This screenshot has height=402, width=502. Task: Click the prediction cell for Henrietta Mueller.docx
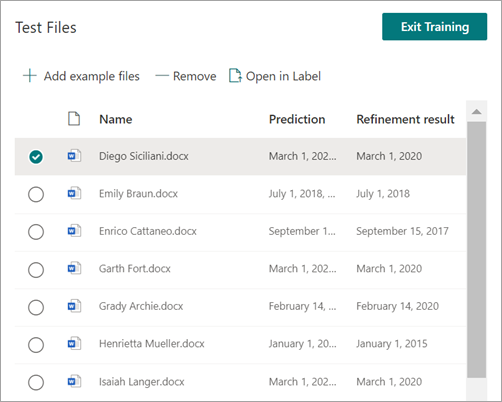click(302, 344)
